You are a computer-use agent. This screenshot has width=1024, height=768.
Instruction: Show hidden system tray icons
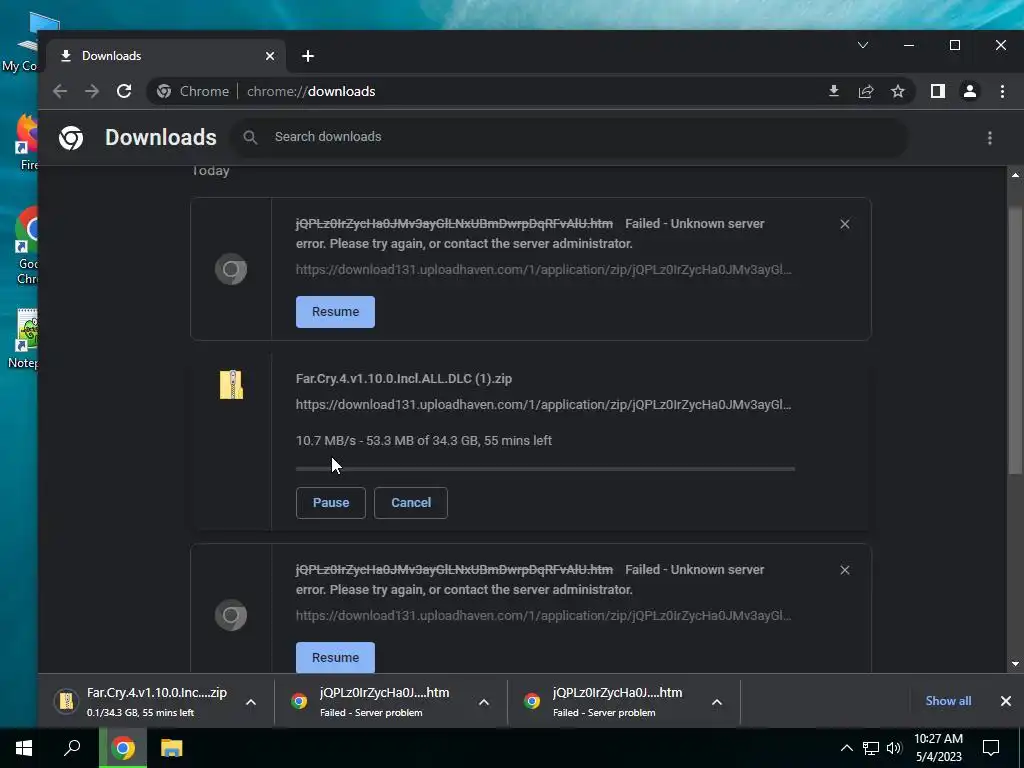pos(846,748)
